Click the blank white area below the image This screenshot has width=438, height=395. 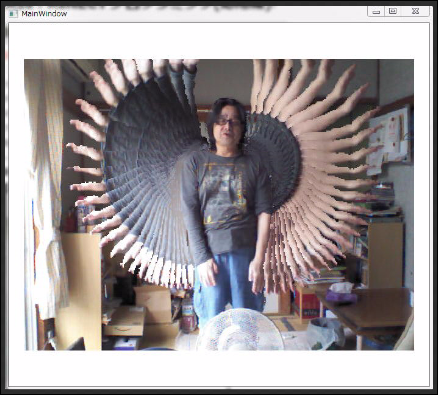[x=219, y=368]
